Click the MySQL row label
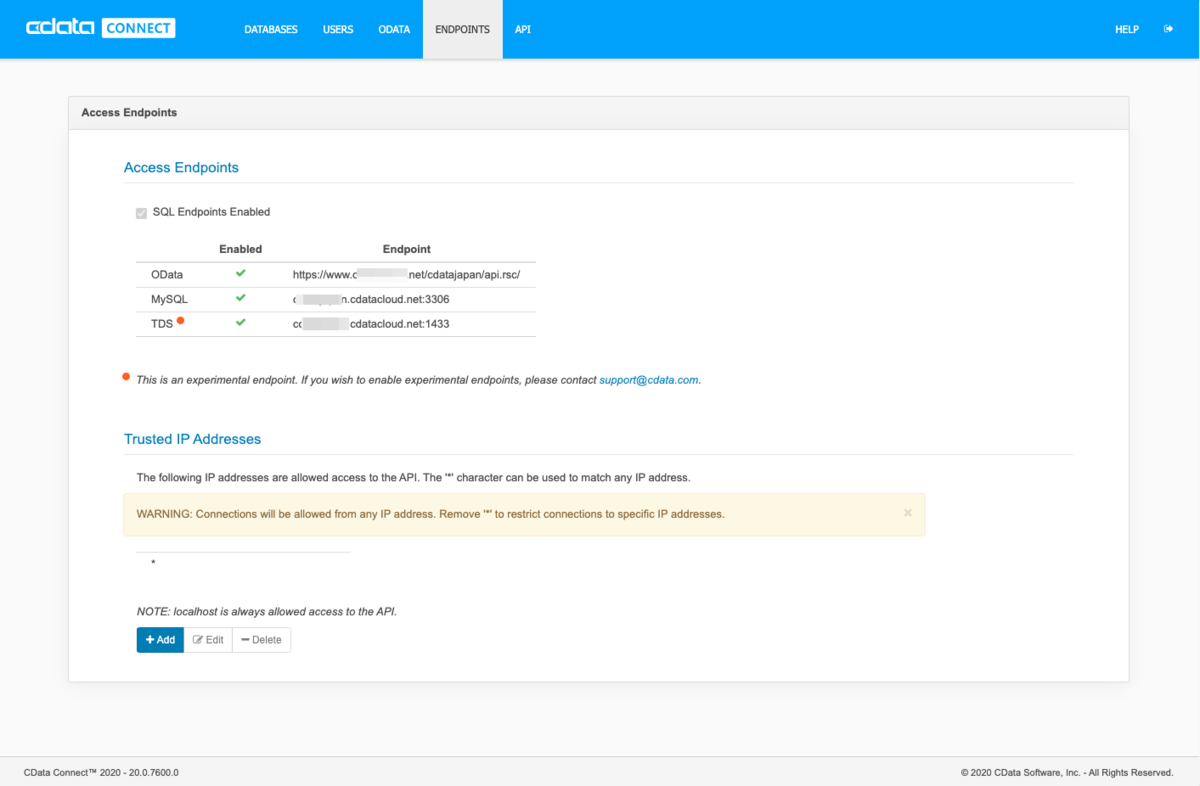 (x=169, y=299)
